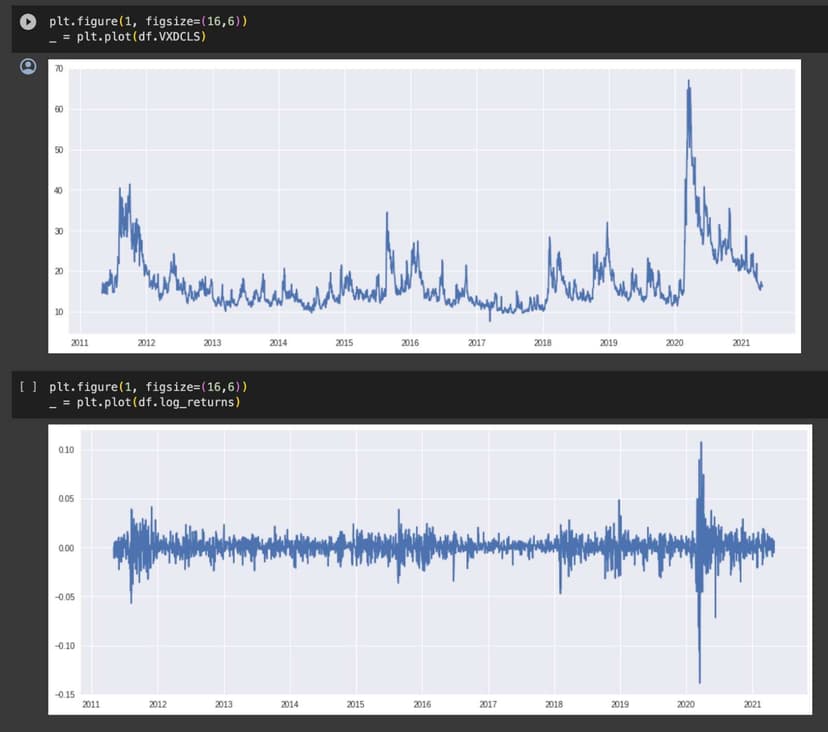Click the 0.10 y-axis label on the bottom chart
Viewport: 828px width, 732px height.
66,450
